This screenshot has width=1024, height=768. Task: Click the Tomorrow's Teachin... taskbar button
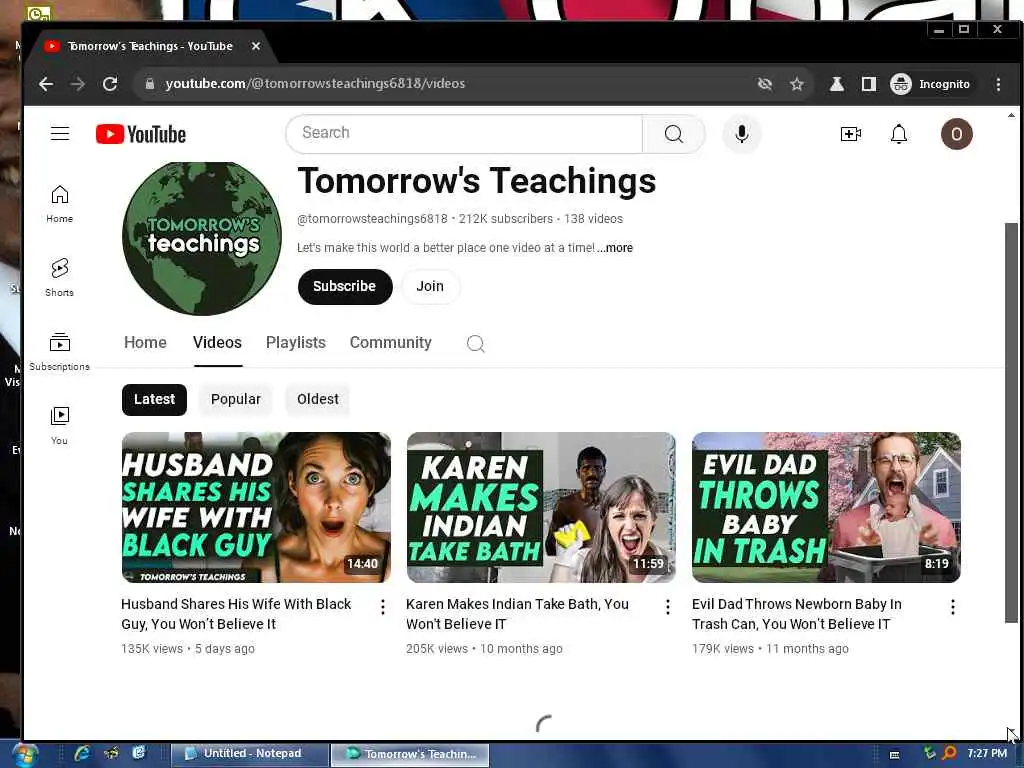point(410,754)
